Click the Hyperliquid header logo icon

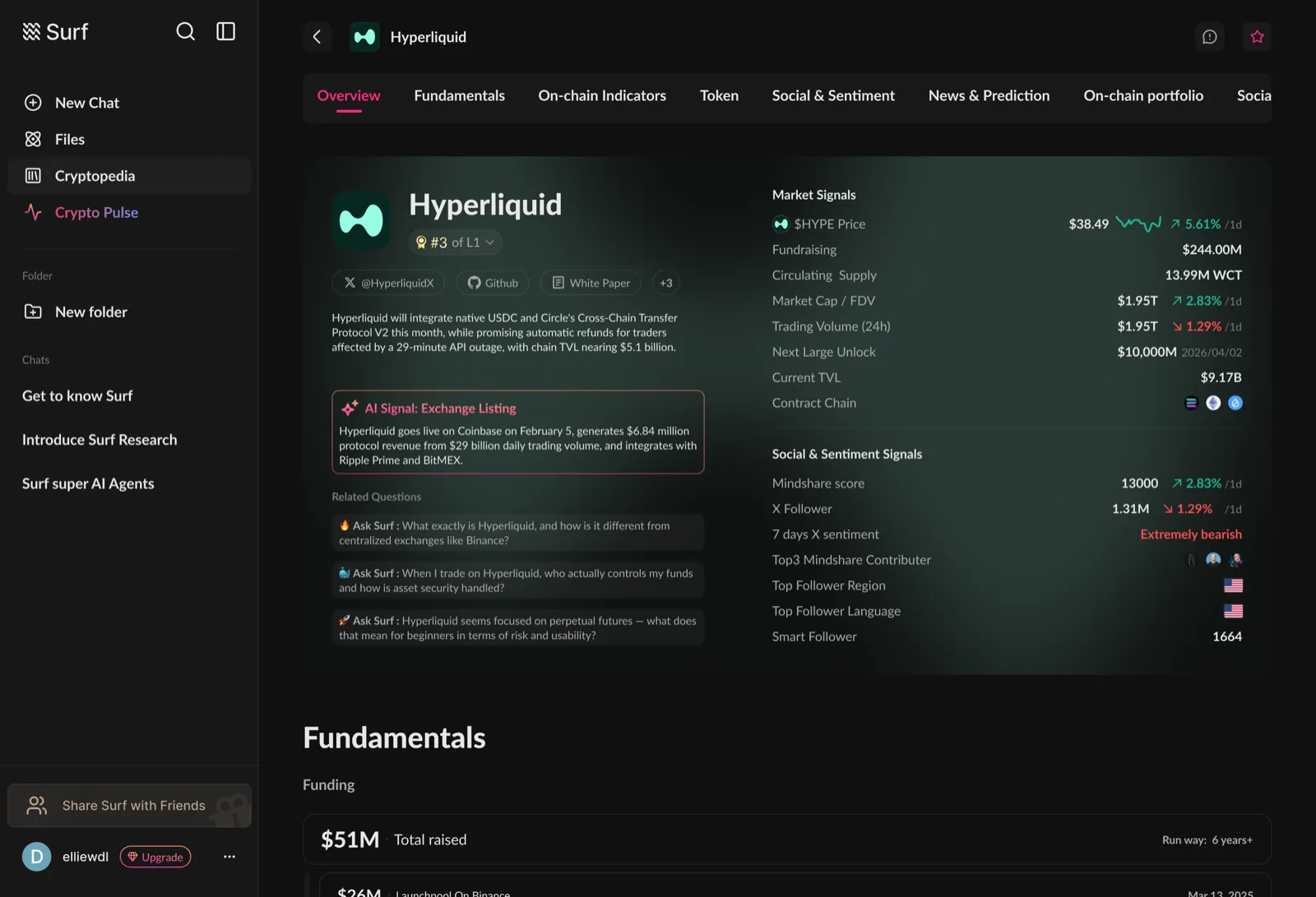click(364, 37)
